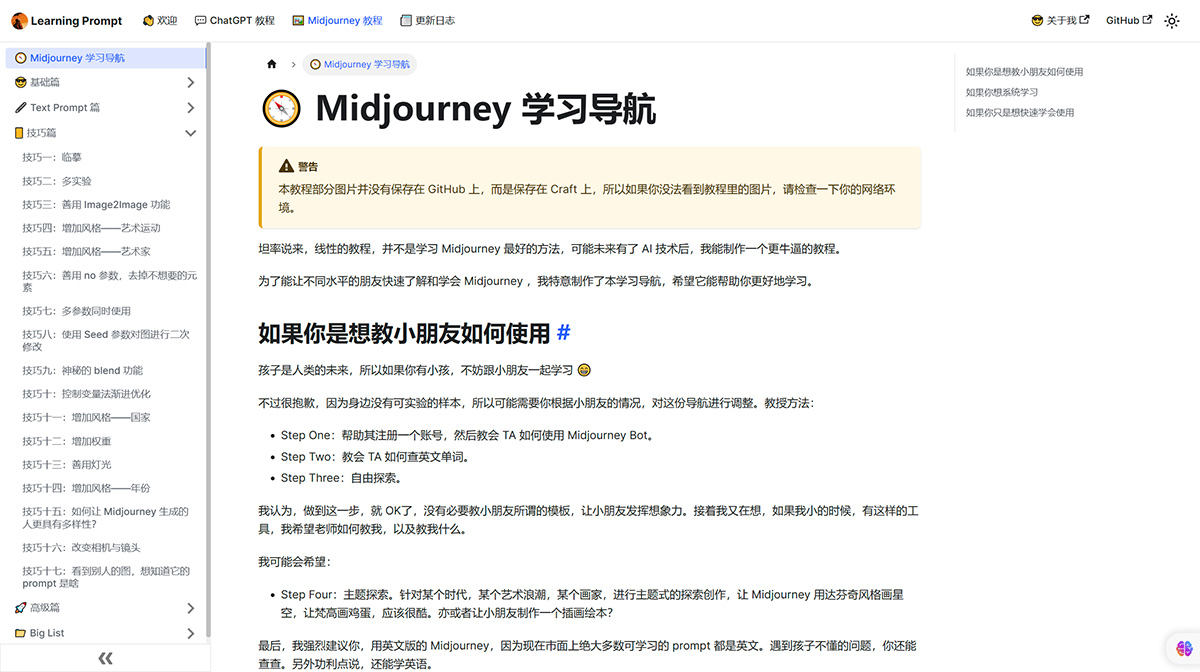Expand the Text Prompt 篇 section
This screenshot has width=1200, height=672.
pyautogui.click(x=190, y=107)
